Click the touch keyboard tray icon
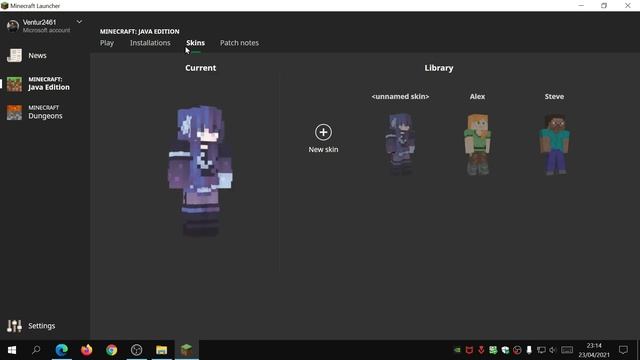The image size is (640, 360). 567,350
